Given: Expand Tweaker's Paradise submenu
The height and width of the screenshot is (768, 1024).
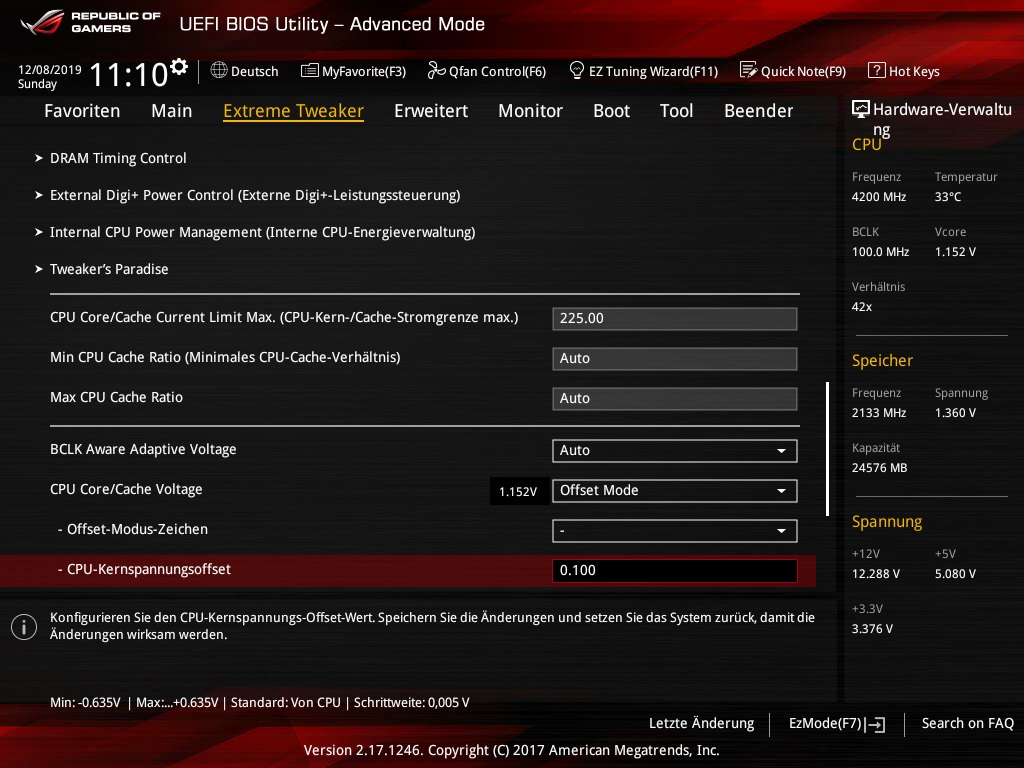Looking at the screenshot, I should coord(109,269).
